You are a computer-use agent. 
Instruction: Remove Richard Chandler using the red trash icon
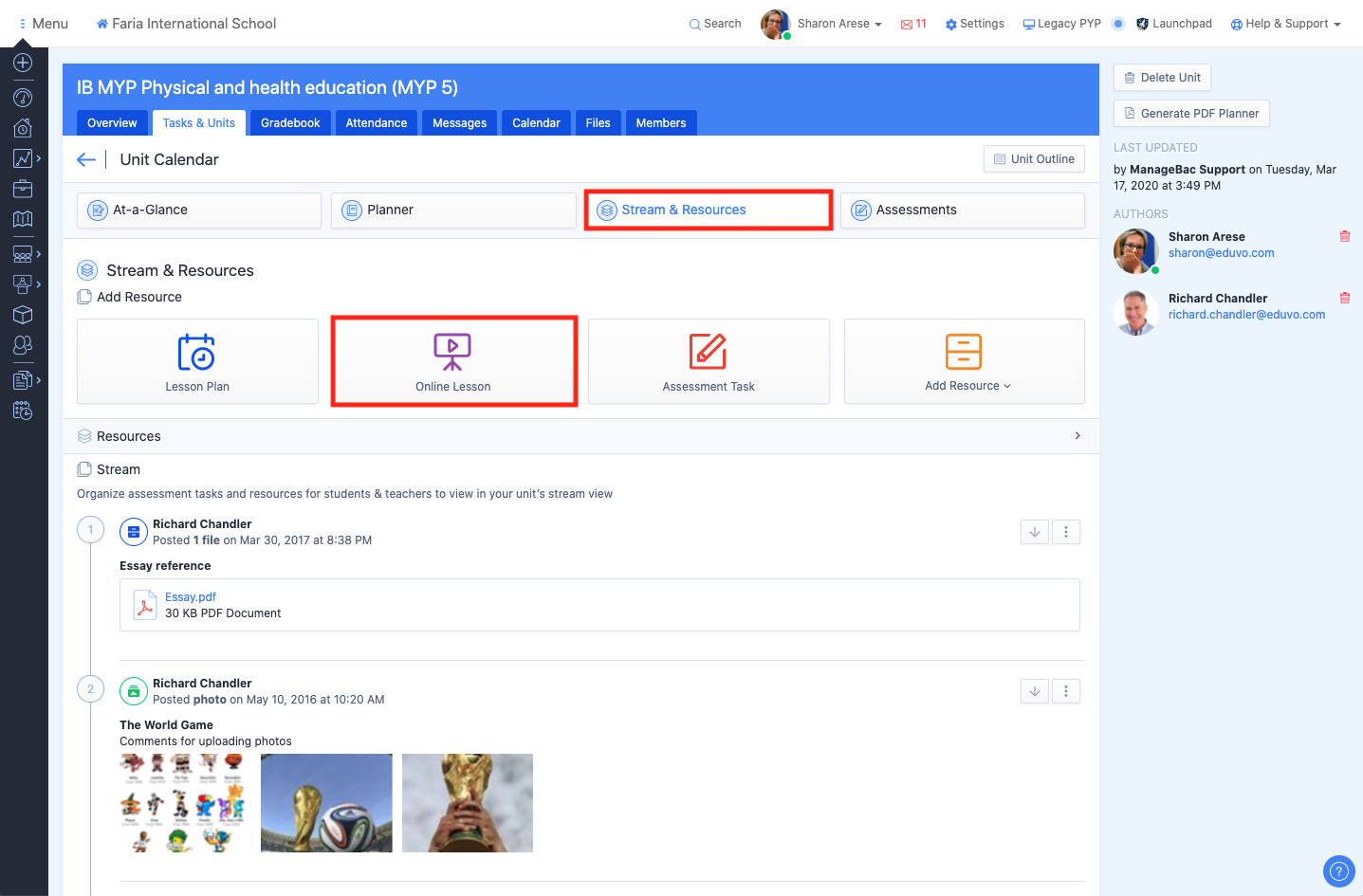click(x=1344, y=299)
